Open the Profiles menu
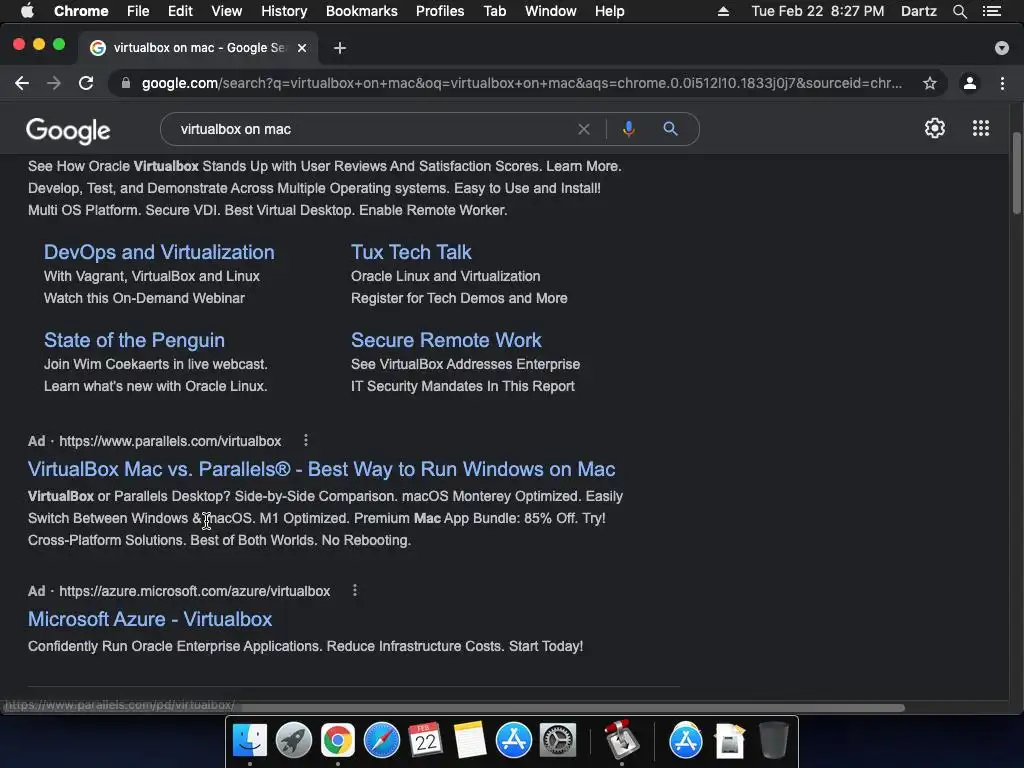1024x768 pixels. click(x=440, y=11)
